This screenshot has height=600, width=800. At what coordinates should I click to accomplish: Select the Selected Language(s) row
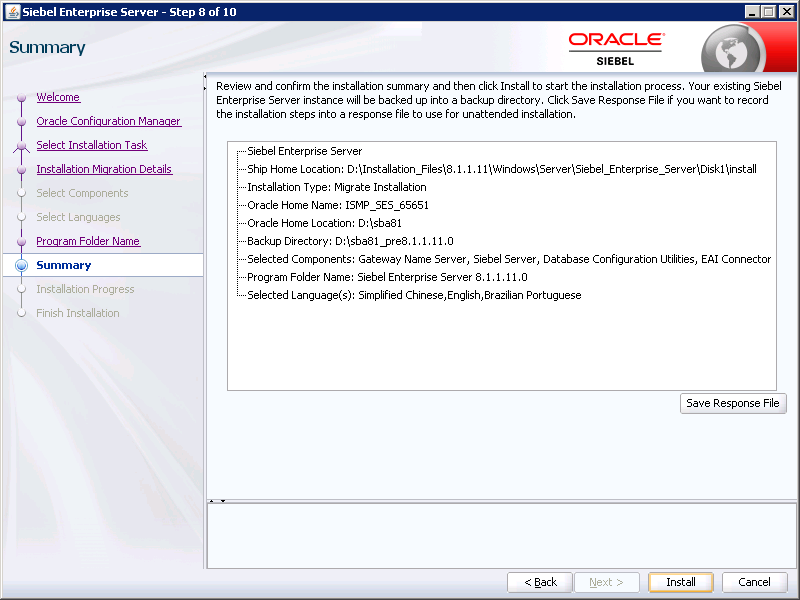(x=414, y=295)
